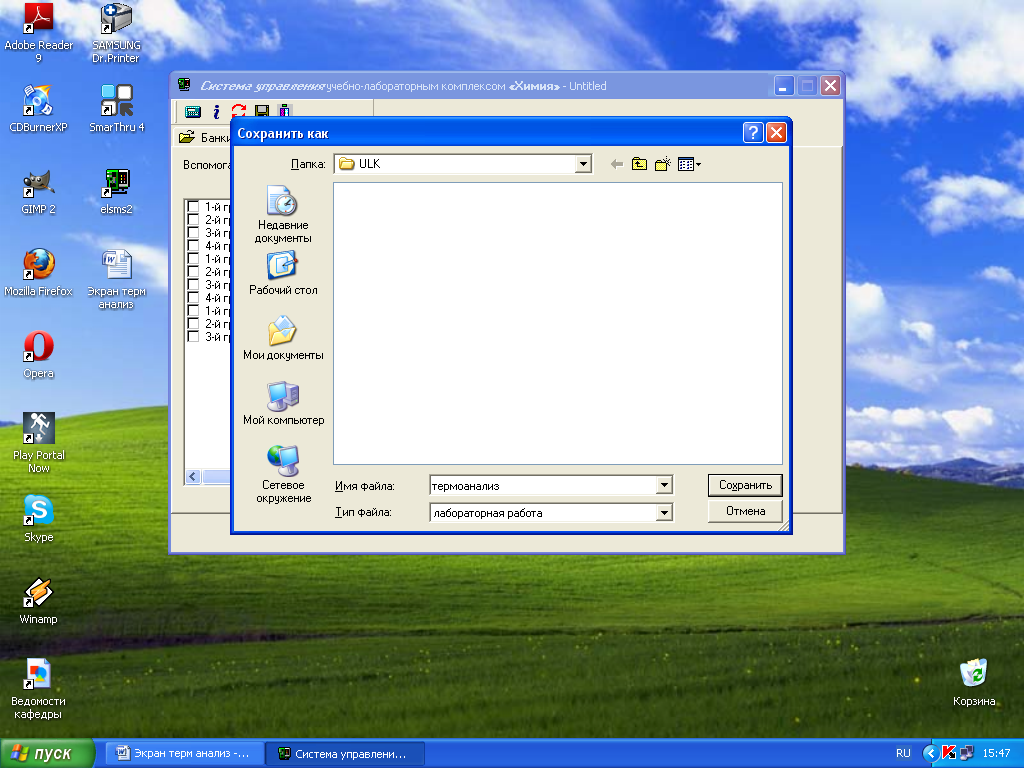1024x768 pixels.
Task: Switch to 'Система управлени...' taskbar item
Action: coord(345,753)
